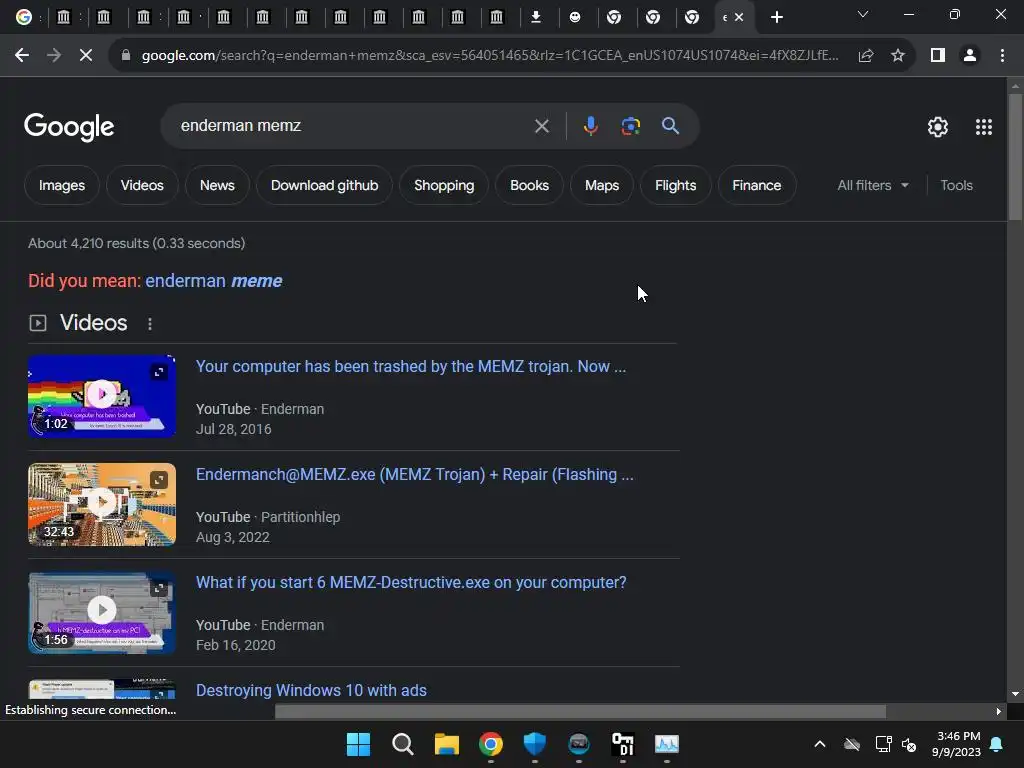1024x768 pixels.
Task: Switch to the tab with smiley icon
Action: 575,18
